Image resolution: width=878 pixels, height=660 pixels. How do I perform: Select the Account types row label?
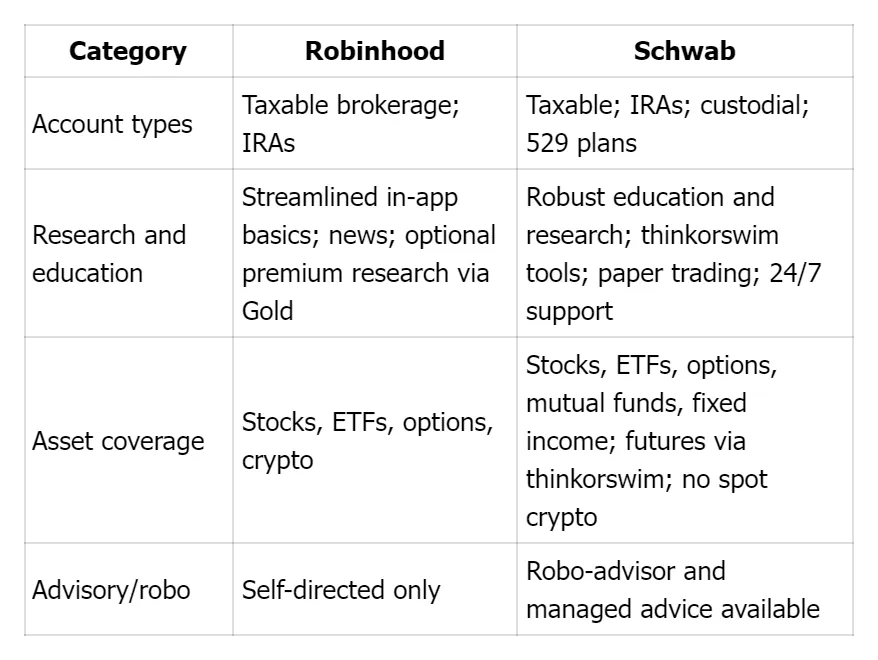pos(112,124)
